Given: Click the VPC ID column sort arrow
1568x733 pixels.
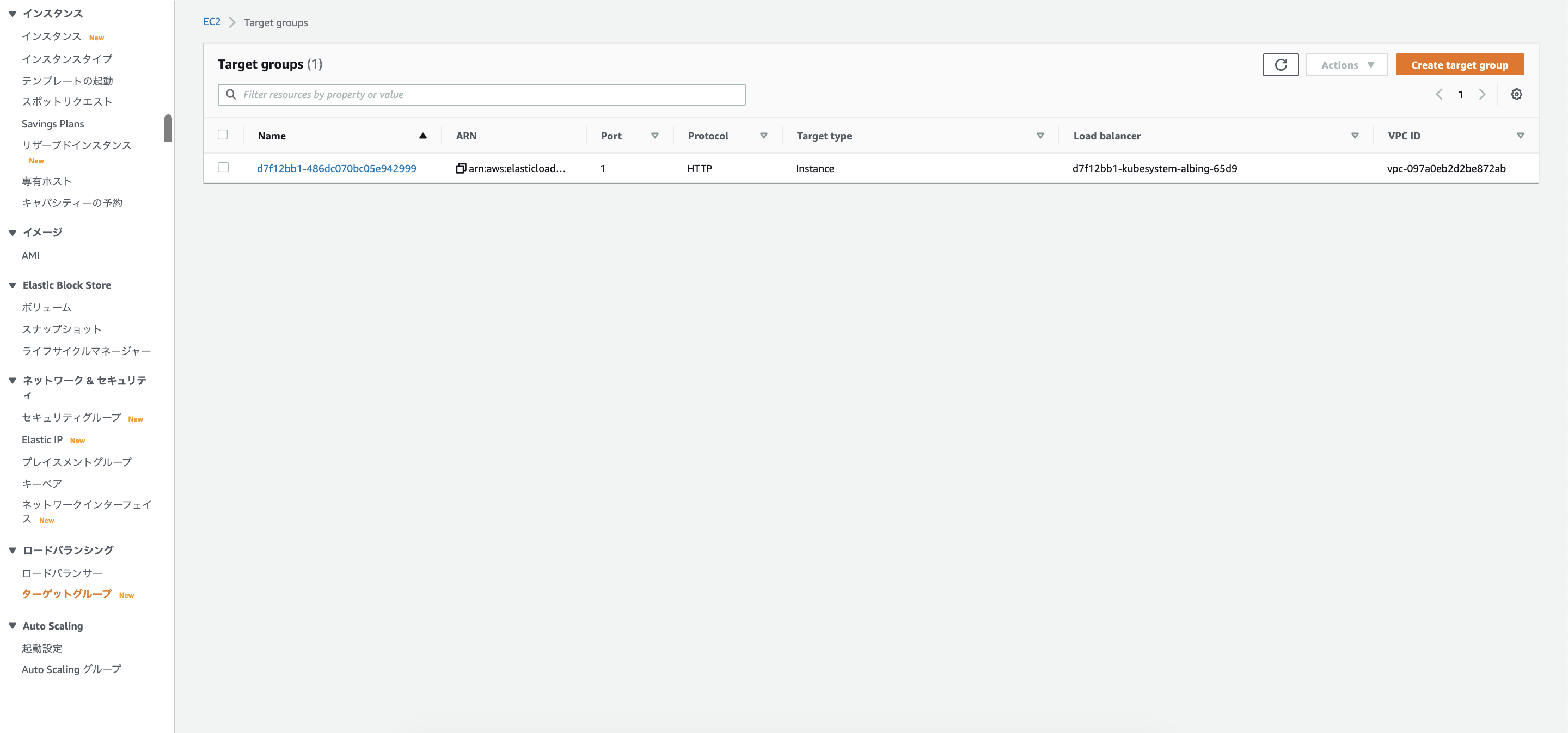Looking at the screenshot, I should (x=1520, y=136).
